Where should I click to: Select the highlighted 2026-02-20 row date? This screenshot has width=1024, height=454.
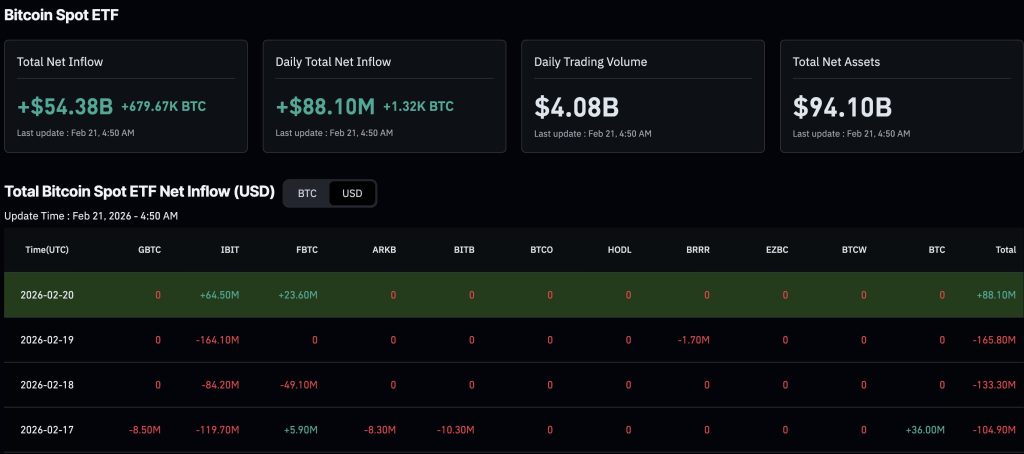tap(47, 295)
